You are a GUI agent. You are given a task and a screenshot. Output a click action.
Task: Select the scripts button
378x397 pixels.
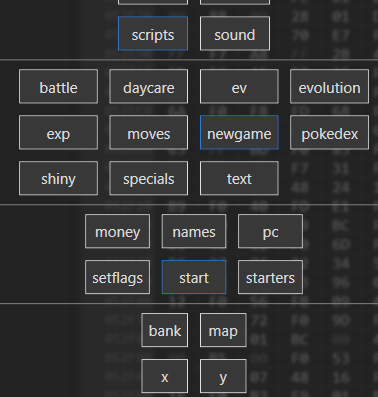pyautogui.click(x=153, y=33)
